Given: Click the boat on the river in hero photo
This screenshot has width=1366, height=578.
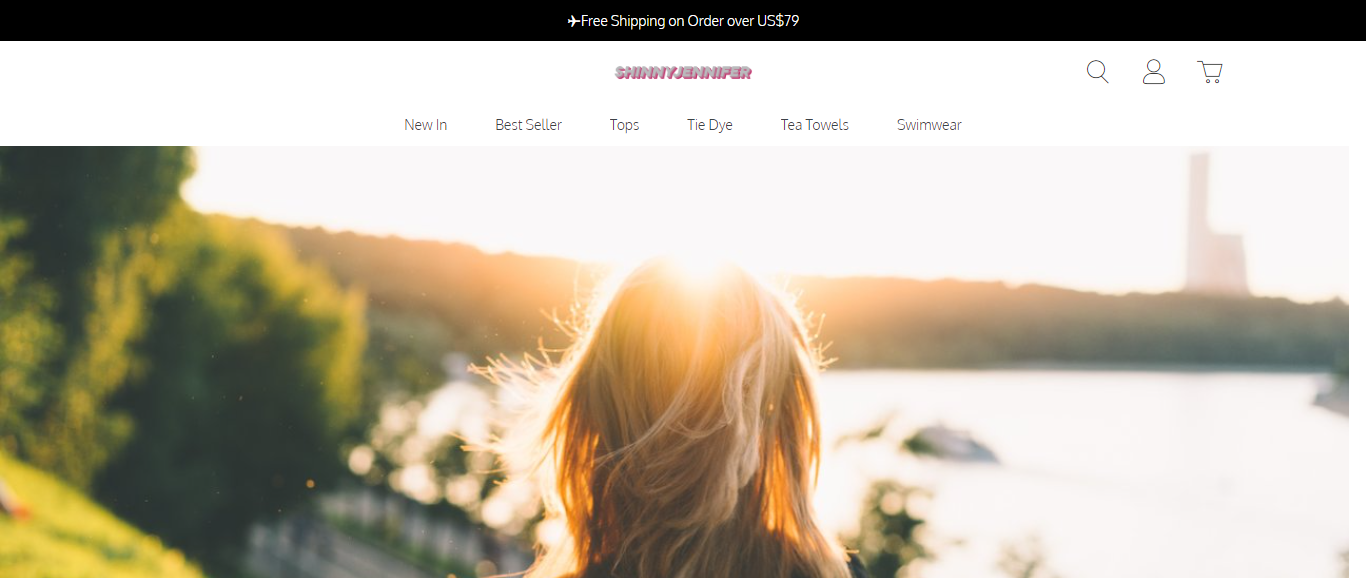Looking at the screenshot, I should point(950,444).
